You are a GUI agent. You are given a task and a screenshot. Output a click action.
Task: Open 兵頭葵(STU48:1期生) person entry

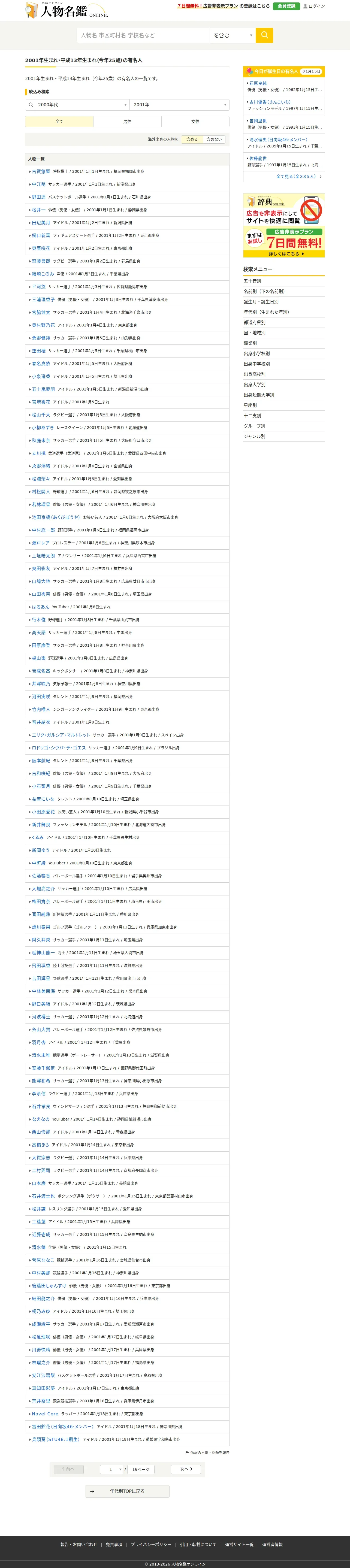click(55, 1440)
